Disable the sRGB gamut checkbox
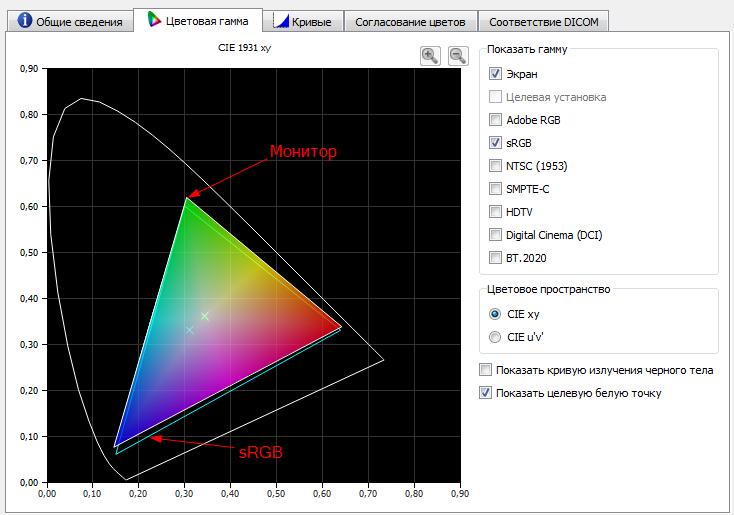Viewport: 734px width, 515px height. pyautogui.click(x=495, y=142)
